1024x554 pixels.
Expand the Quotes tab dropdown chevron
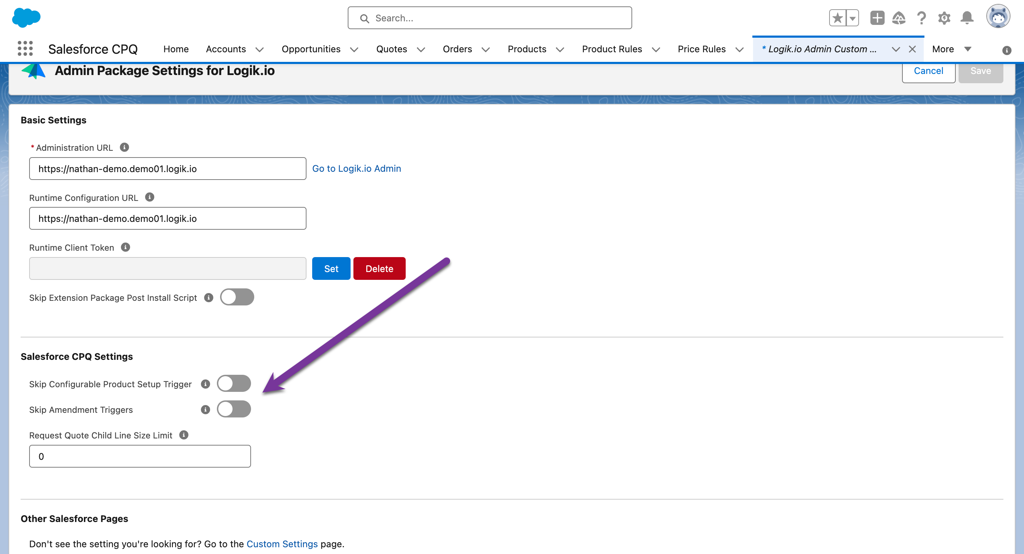(x=421, y=50)
